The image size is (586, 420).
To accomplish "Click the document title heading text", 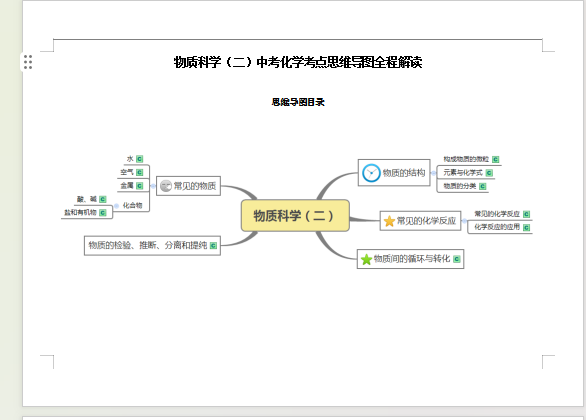I will (298, 62).
